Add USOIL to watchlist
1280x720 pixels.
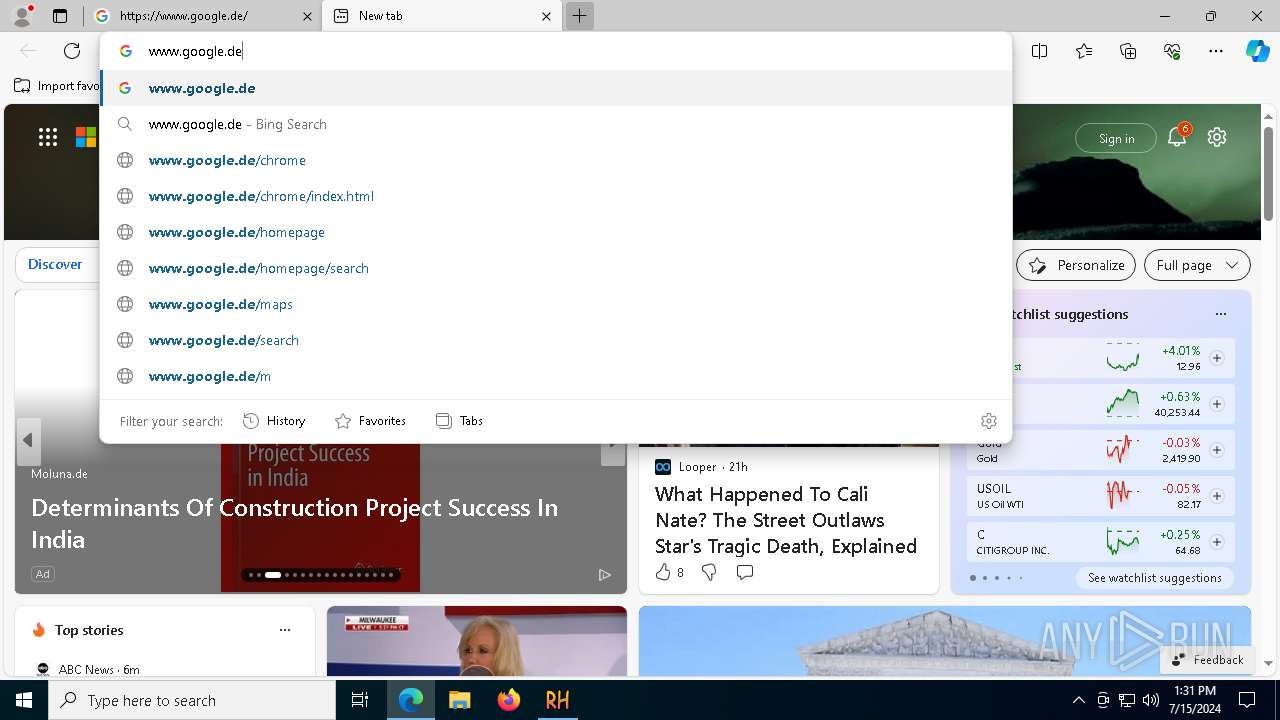pos(1217,496)
